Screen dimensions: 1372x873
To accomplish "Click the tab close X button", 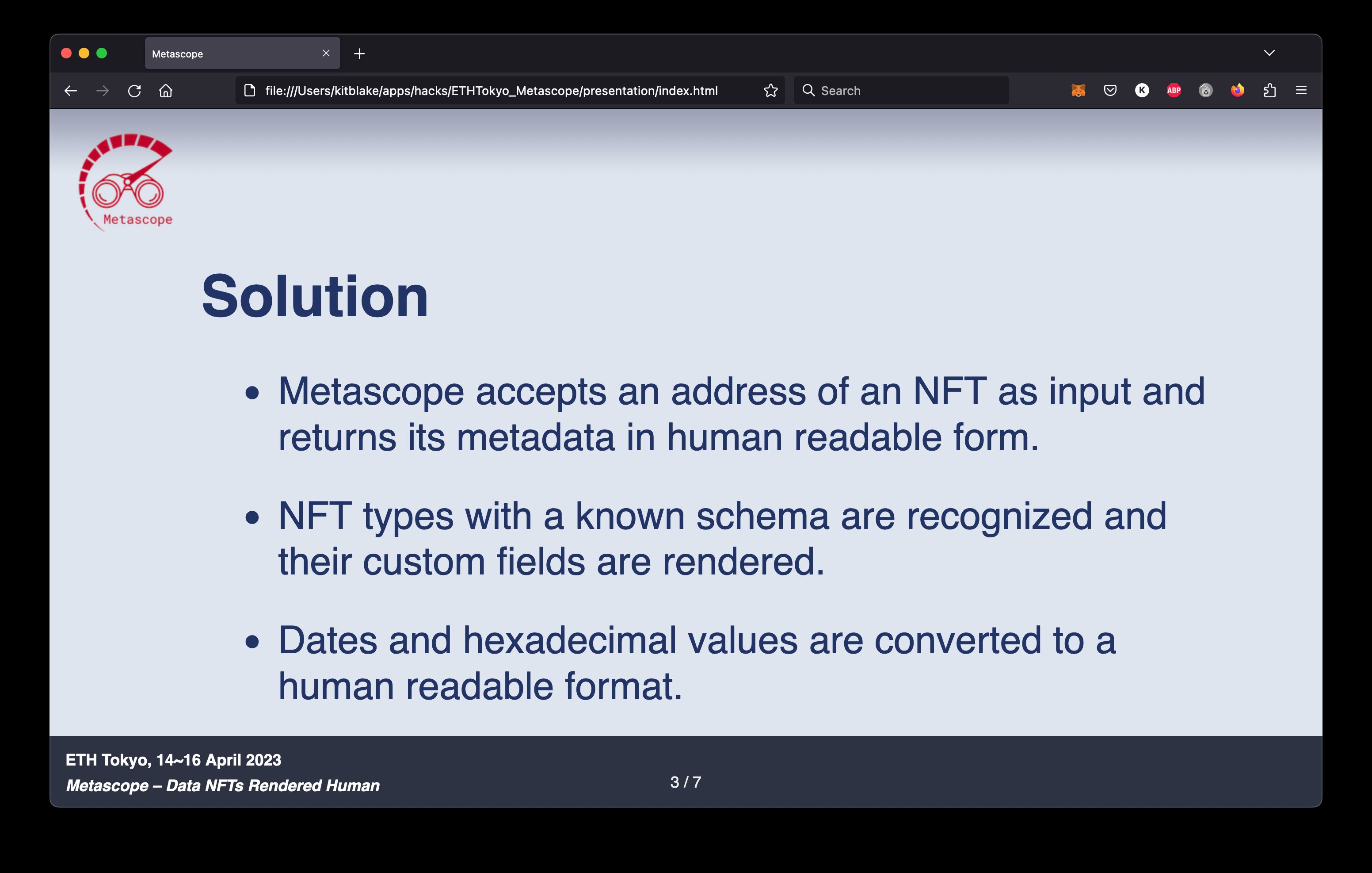I will click(324, 54).
